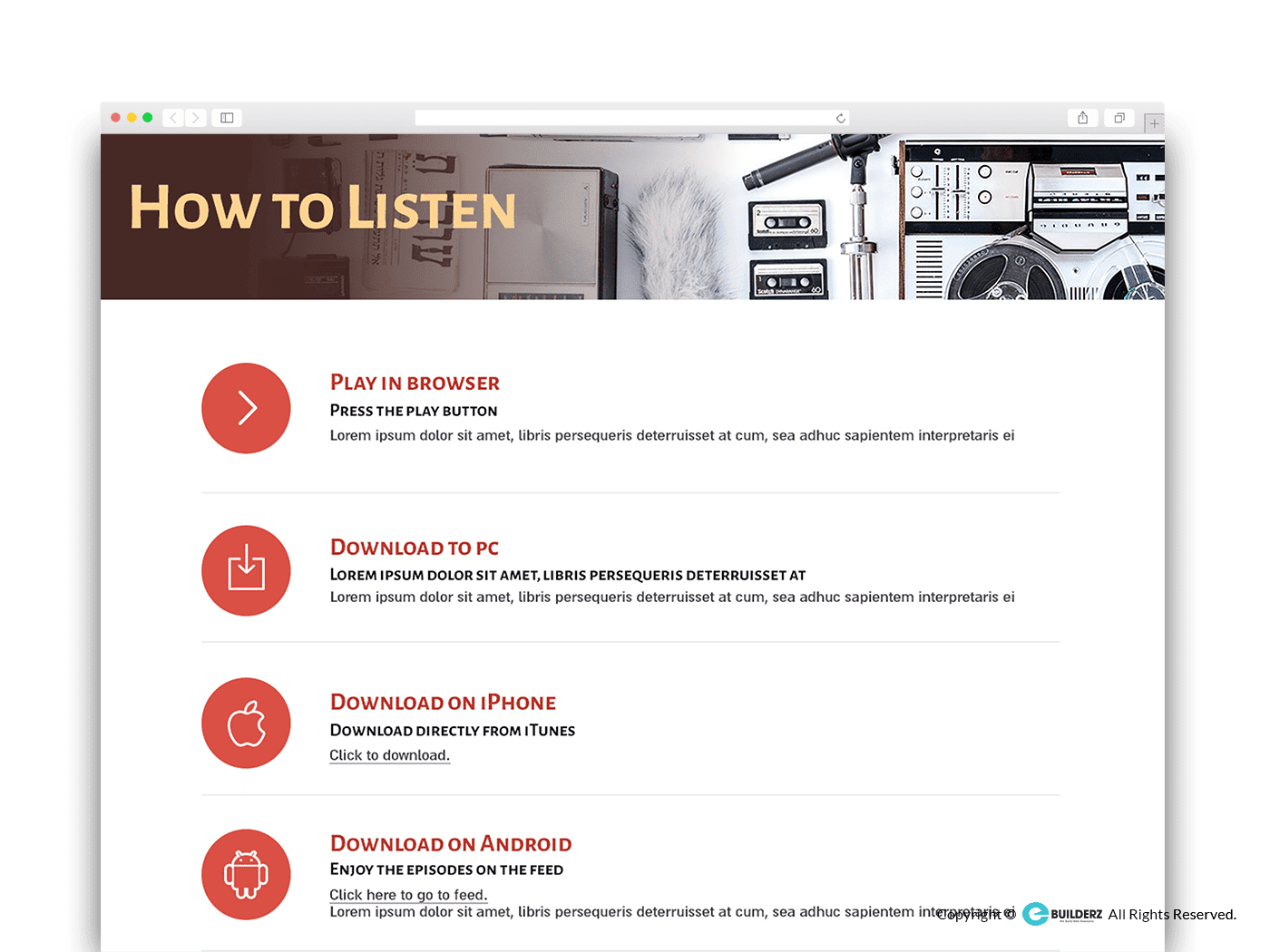The height and width of the screenshot is (952, 1270).
Task: Open the 'Click here to go to feed.' link
Action: pos(408,895)
